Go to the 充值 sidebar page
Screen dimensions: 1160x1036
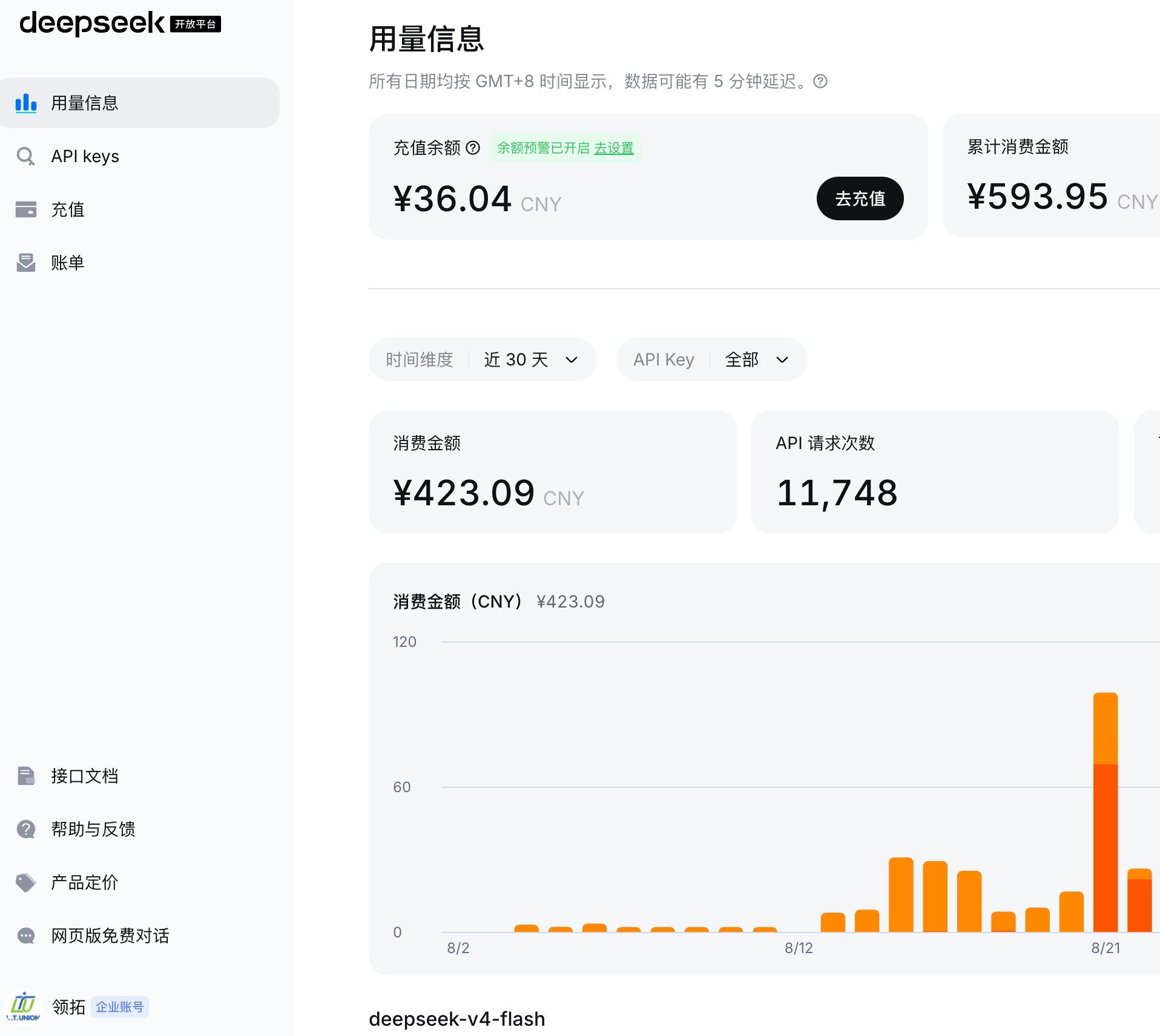140,209
